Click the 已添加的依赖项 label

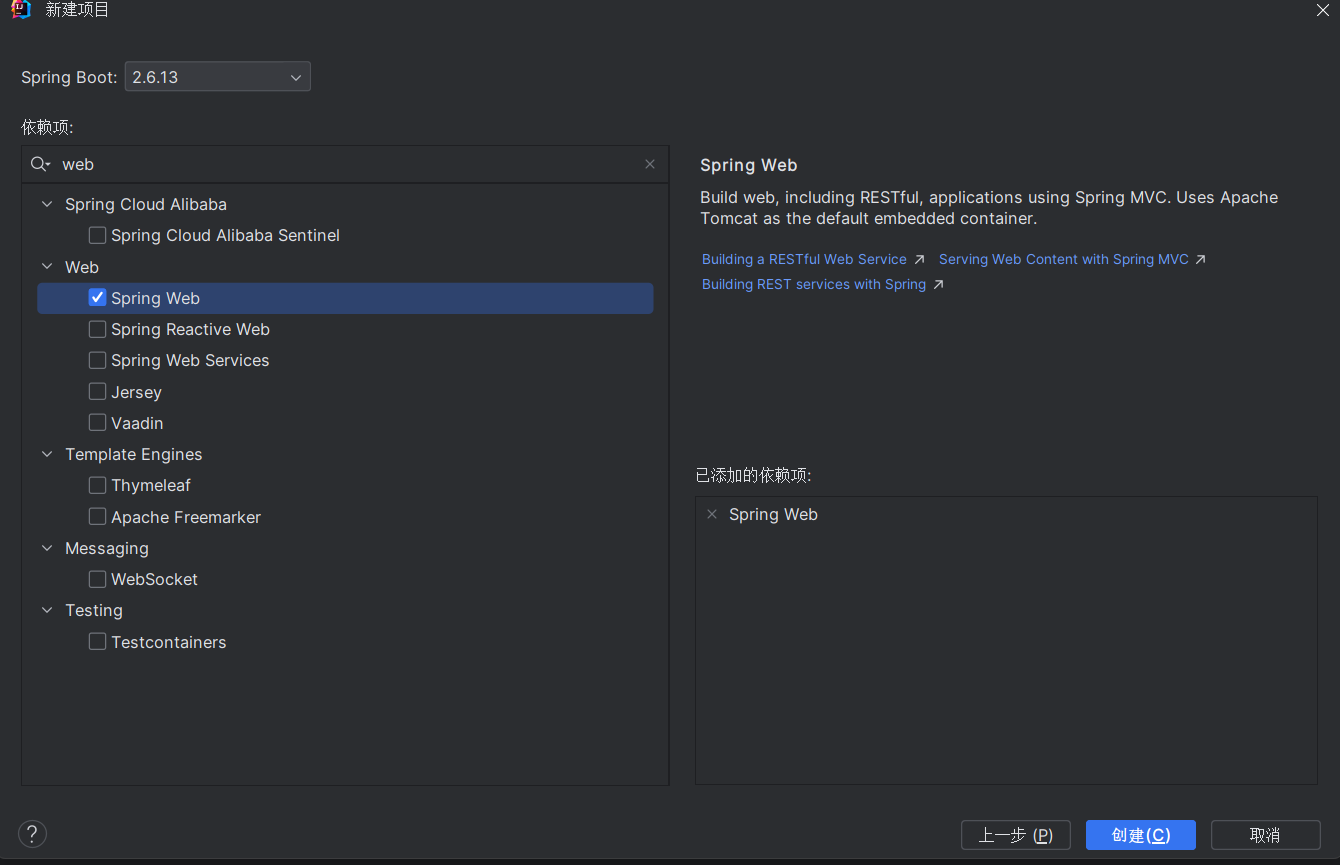pos(753,475)
